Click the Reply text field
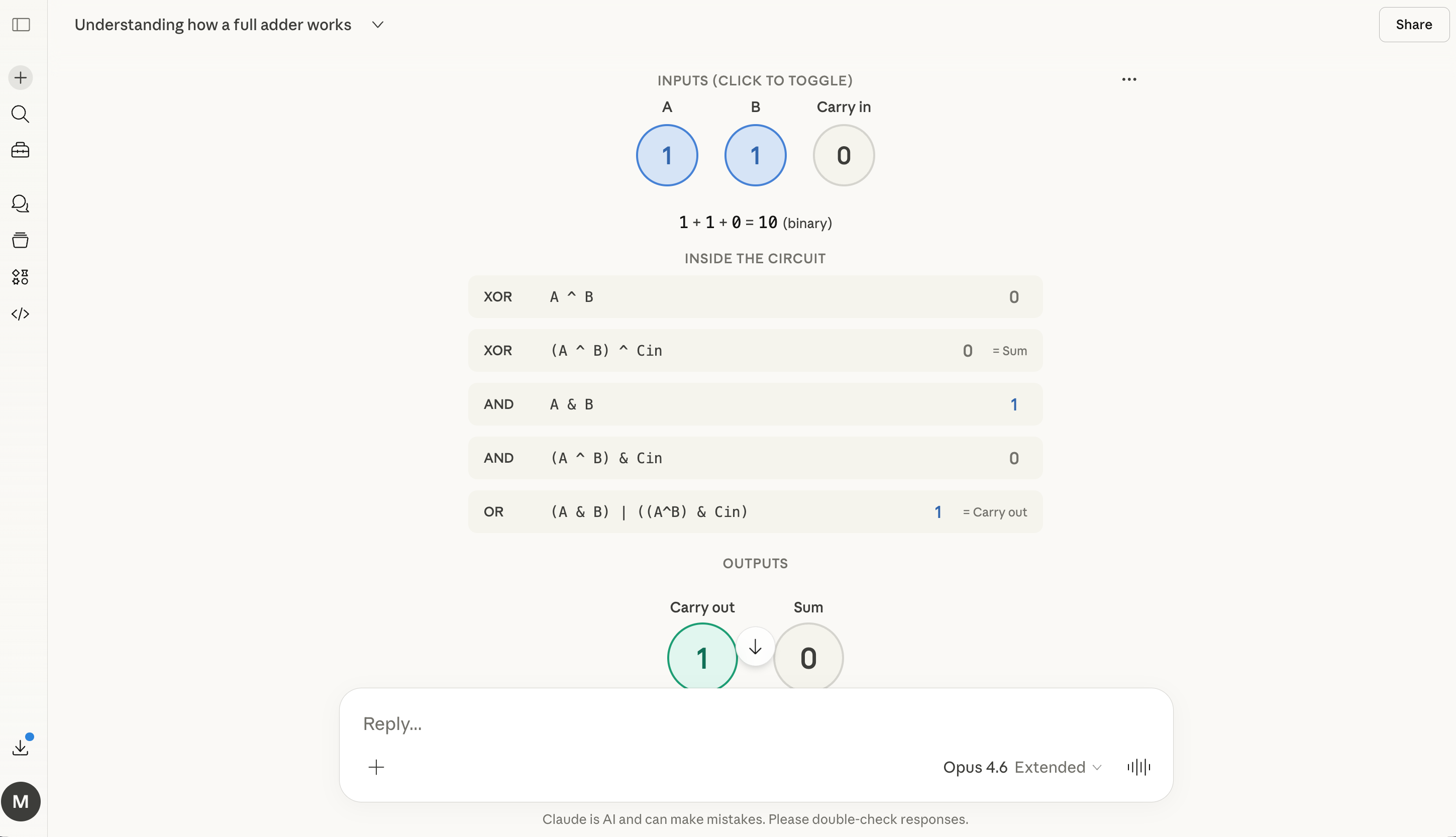This screenshot has width=1456, height=837. click(x=755, y=723)
